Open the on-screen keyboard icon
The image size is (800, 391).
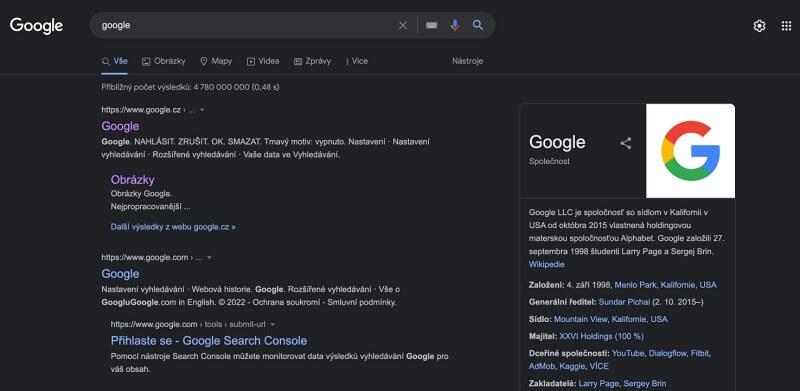pos(432,26)
